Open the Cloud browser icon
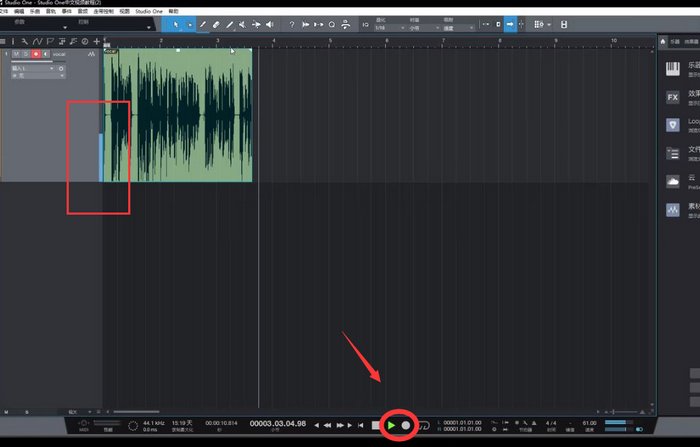 [x=673, y=181]
